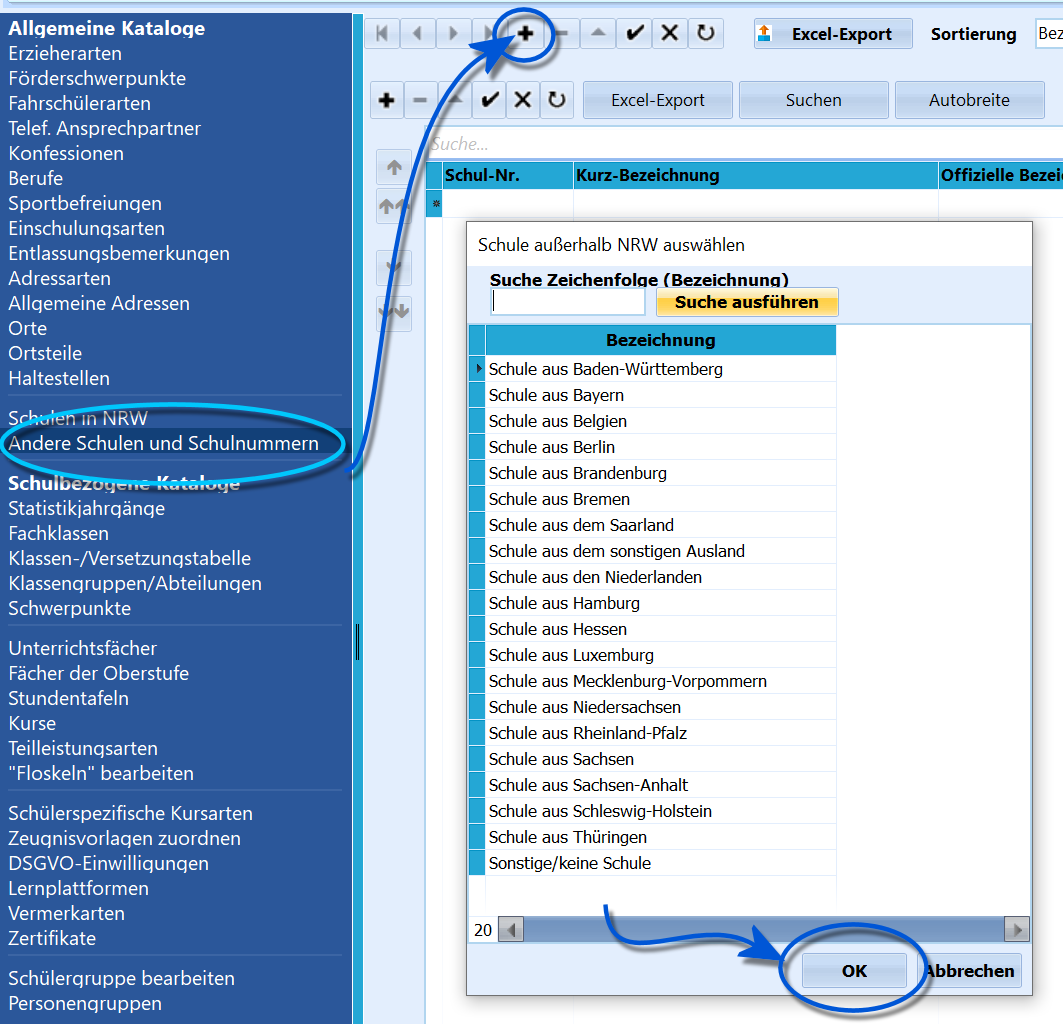Click the X cancel icon in the second toolbar
1063x1024 pixels.
523,100
